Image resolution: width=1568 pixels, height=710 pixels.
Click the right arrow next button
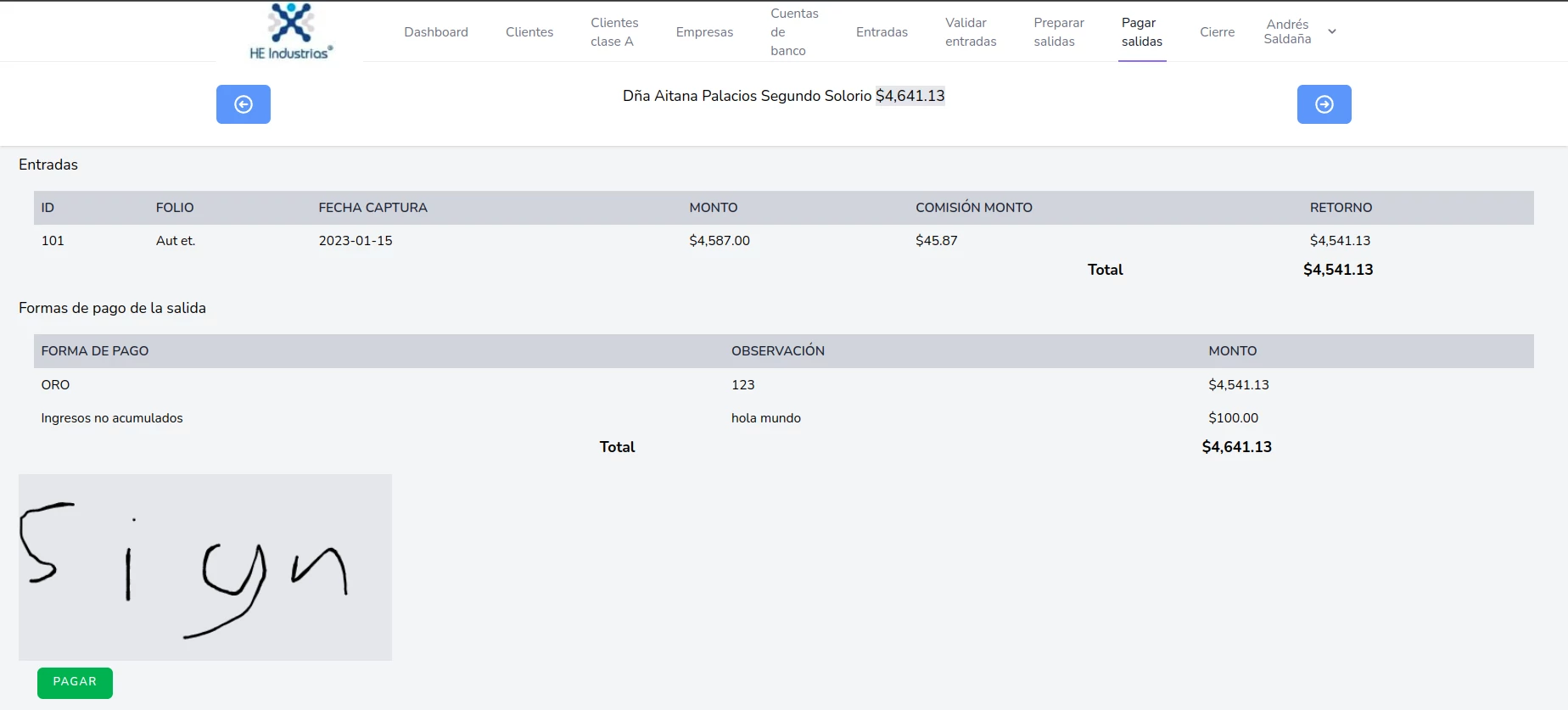tap(1324, 104)
